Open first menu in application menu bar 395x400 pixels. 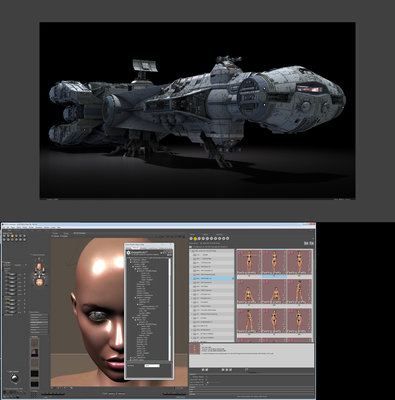5,227
